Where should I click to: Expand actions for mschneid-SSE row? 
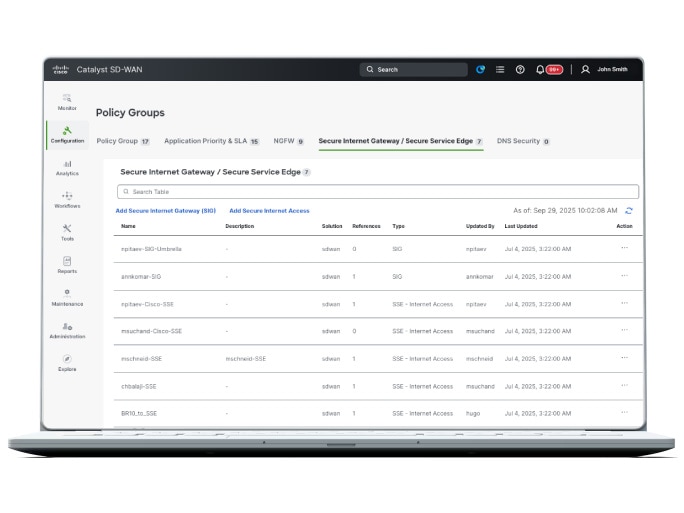pos(624,358)
